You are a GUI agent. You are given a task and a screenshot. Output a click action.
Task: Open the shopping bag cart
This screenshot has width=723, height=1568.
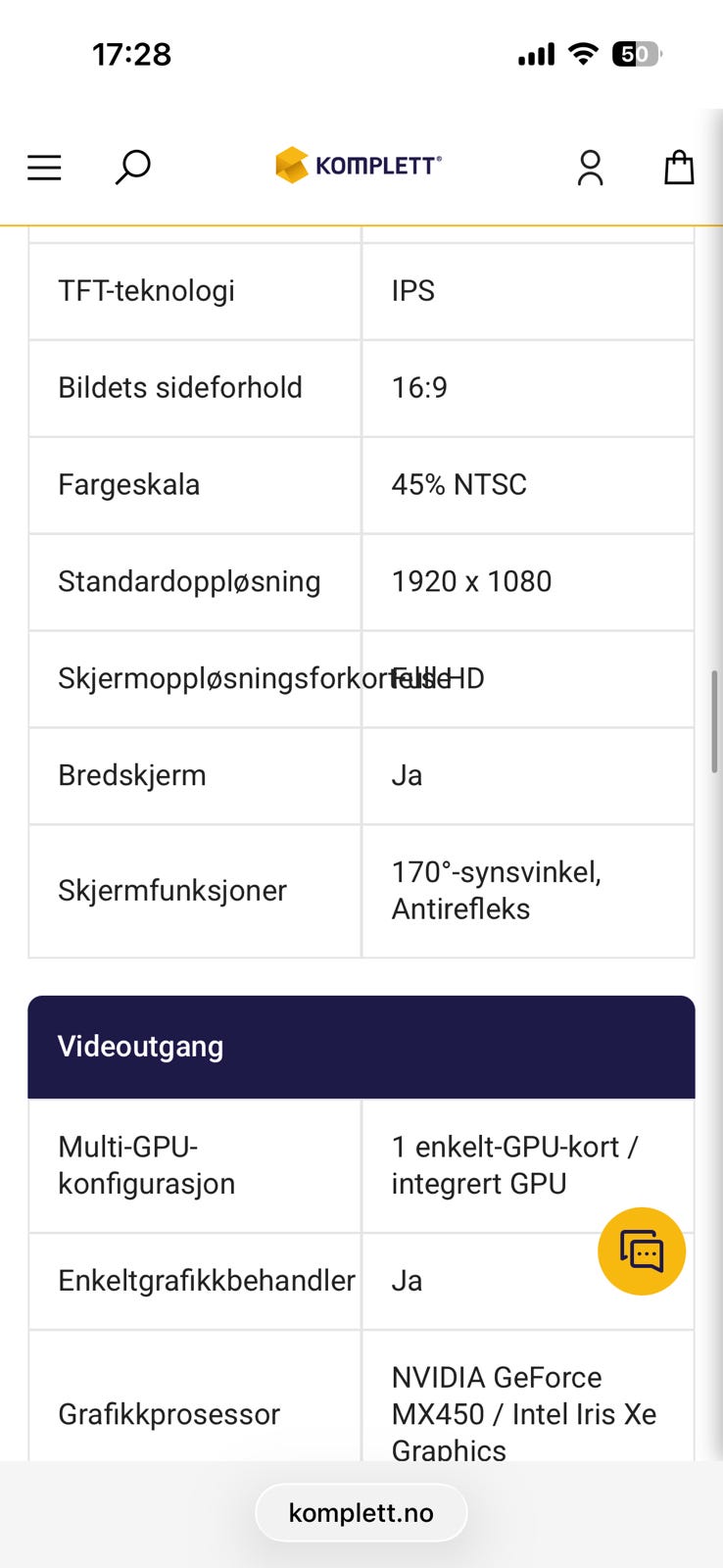pyautogui.click(x=679, y=168)
